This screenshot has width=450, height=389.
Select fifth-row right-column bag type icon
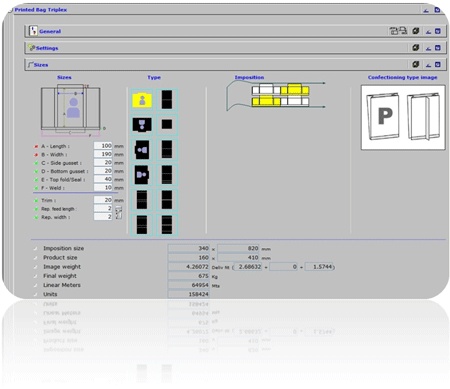[167, 200]
